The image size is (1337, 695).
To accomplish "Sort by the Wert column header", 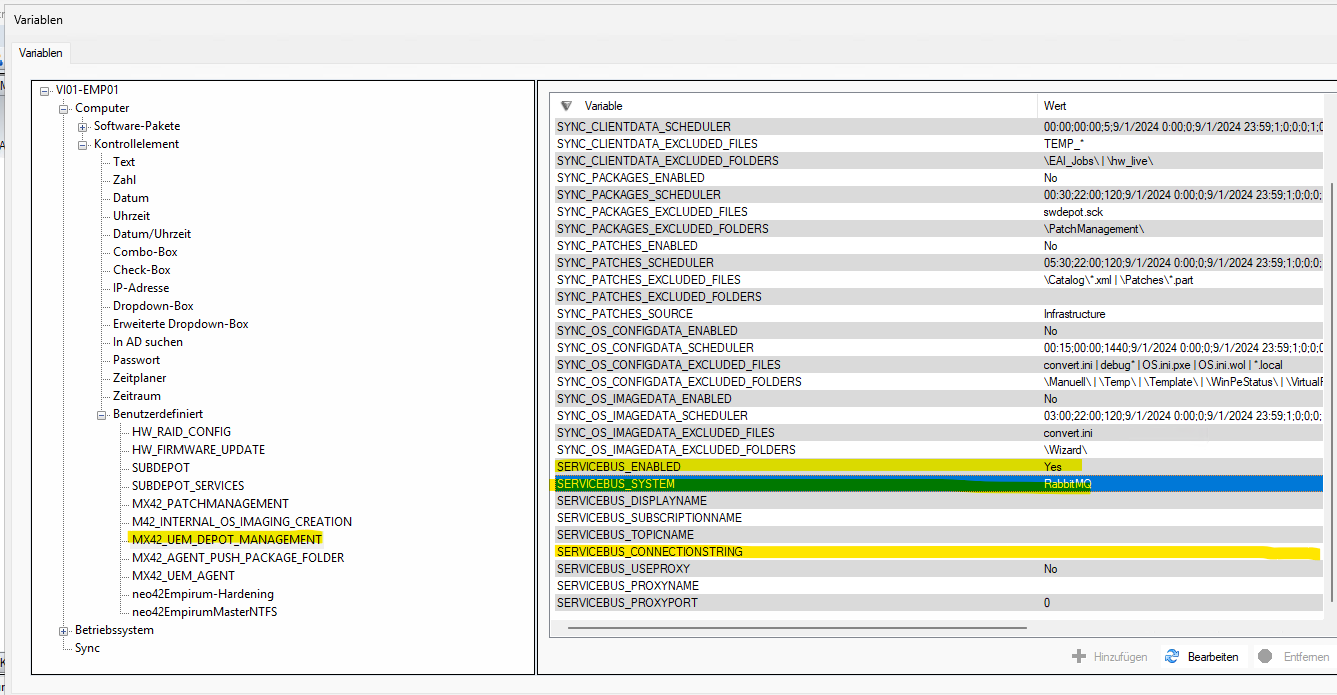I will click(x=1055, y=106).
